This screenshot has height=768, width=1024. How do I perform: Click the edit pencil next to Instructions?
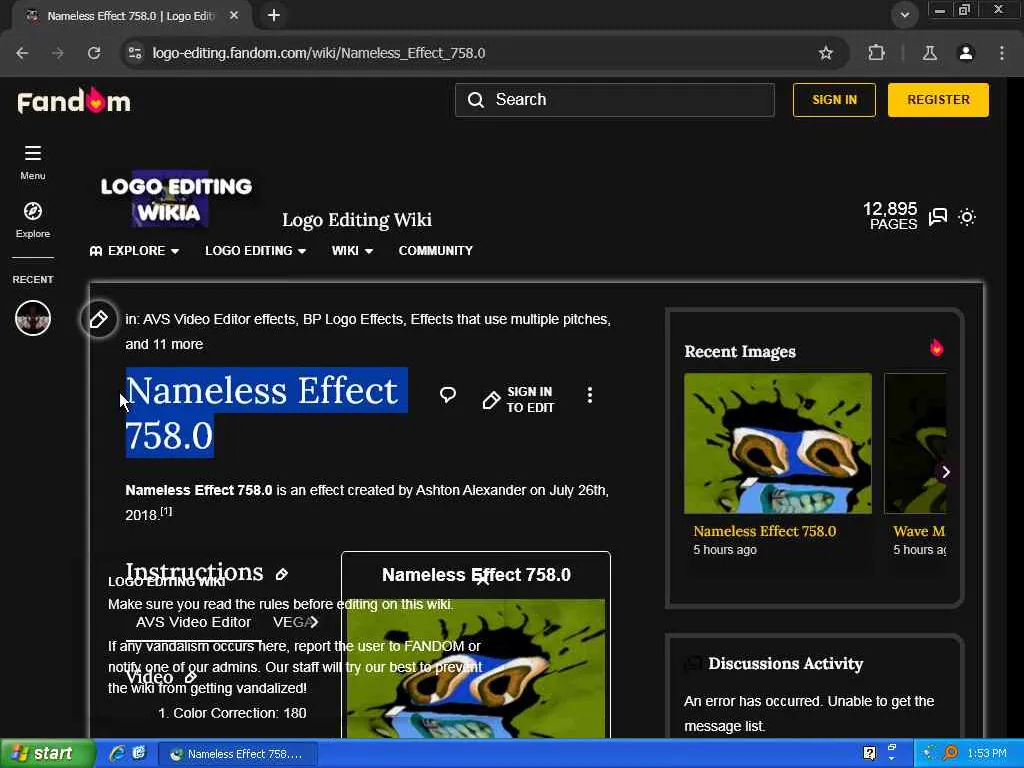(x=282, y=574)
